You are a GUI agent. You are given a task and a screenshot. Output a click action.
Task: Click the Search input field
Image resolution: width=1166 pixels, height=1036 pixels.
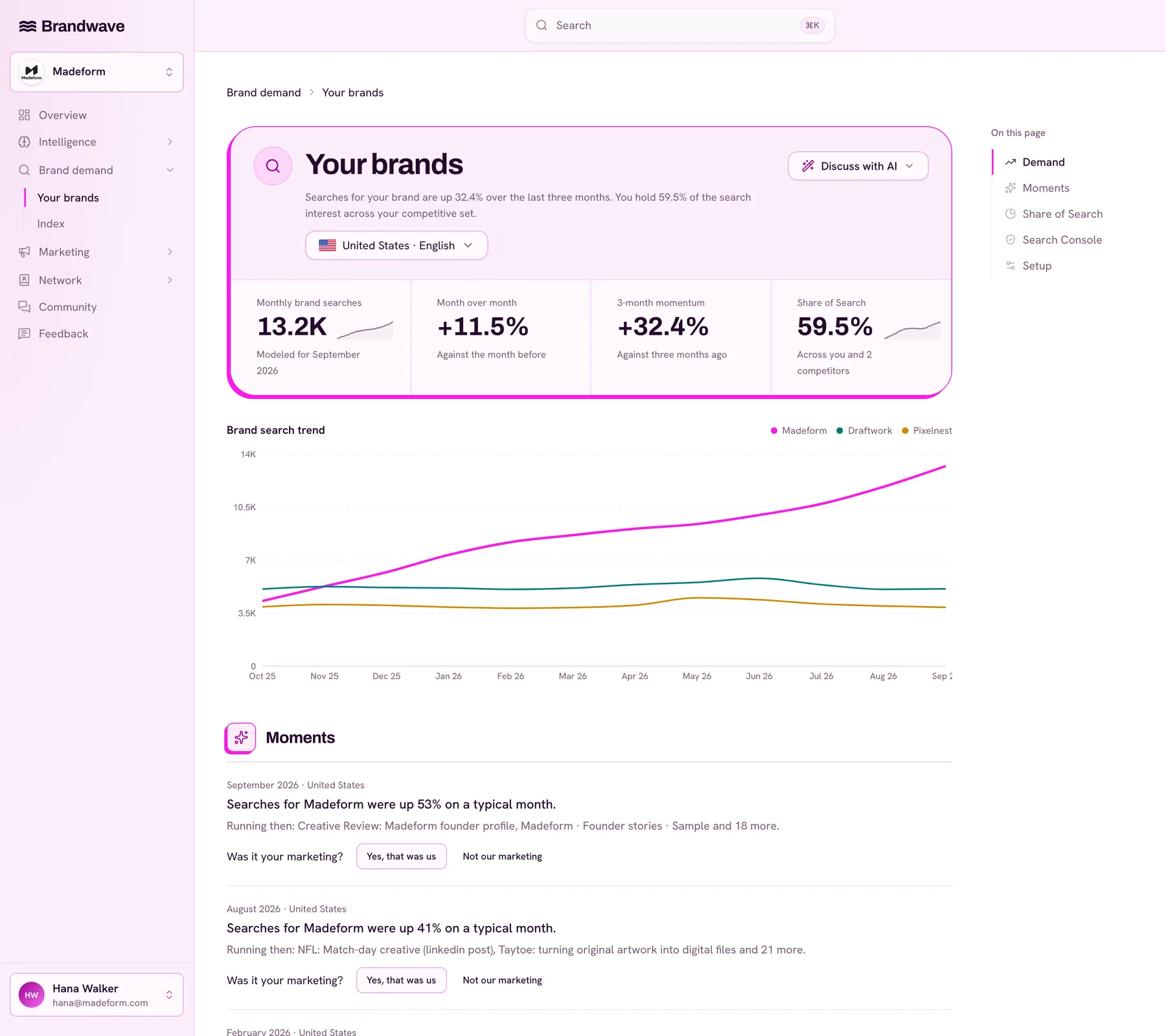680,25
